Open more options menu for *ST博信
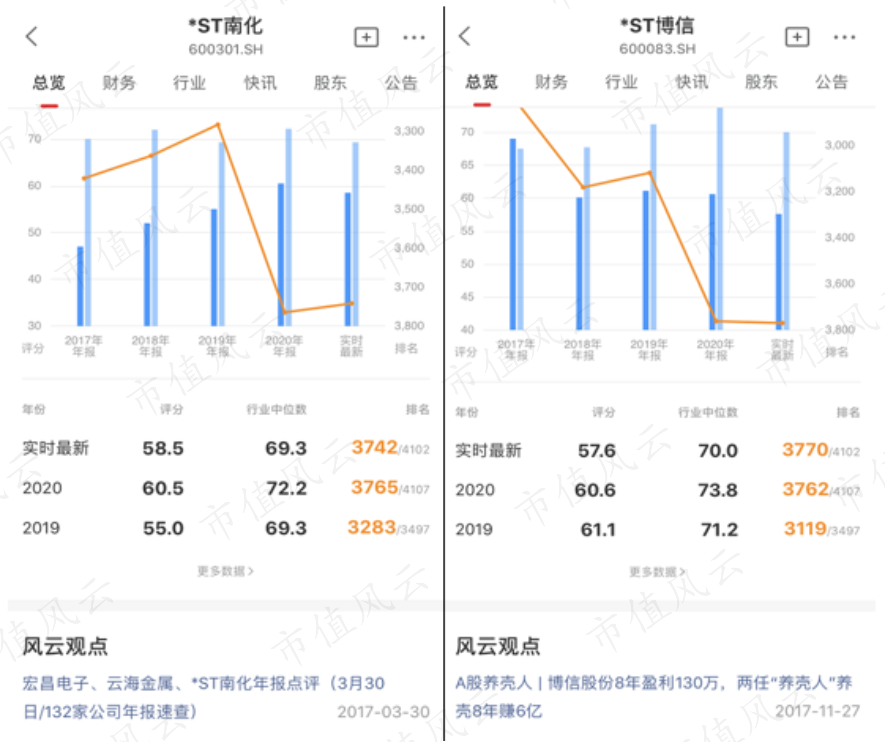 pyautogui.click(x=844, y=37)
